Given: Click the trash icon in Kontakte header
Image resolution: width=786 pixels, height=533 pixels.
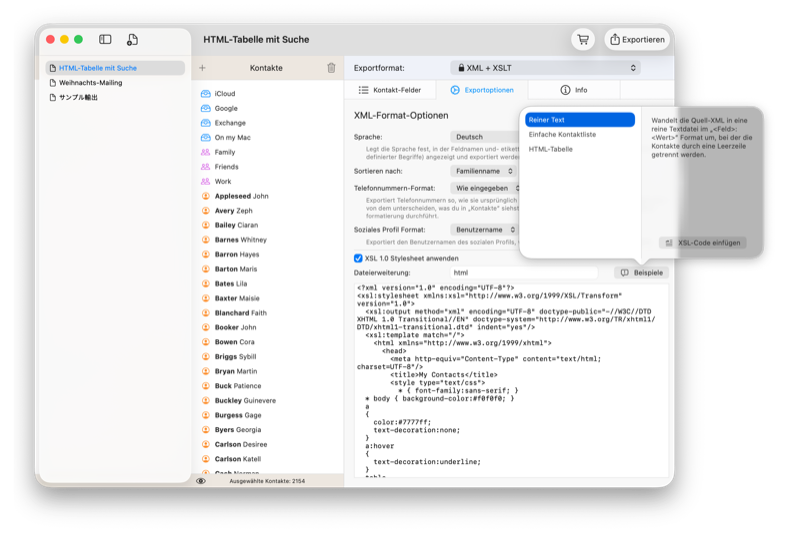Looking at the screenshot, I should pos(331,68).
